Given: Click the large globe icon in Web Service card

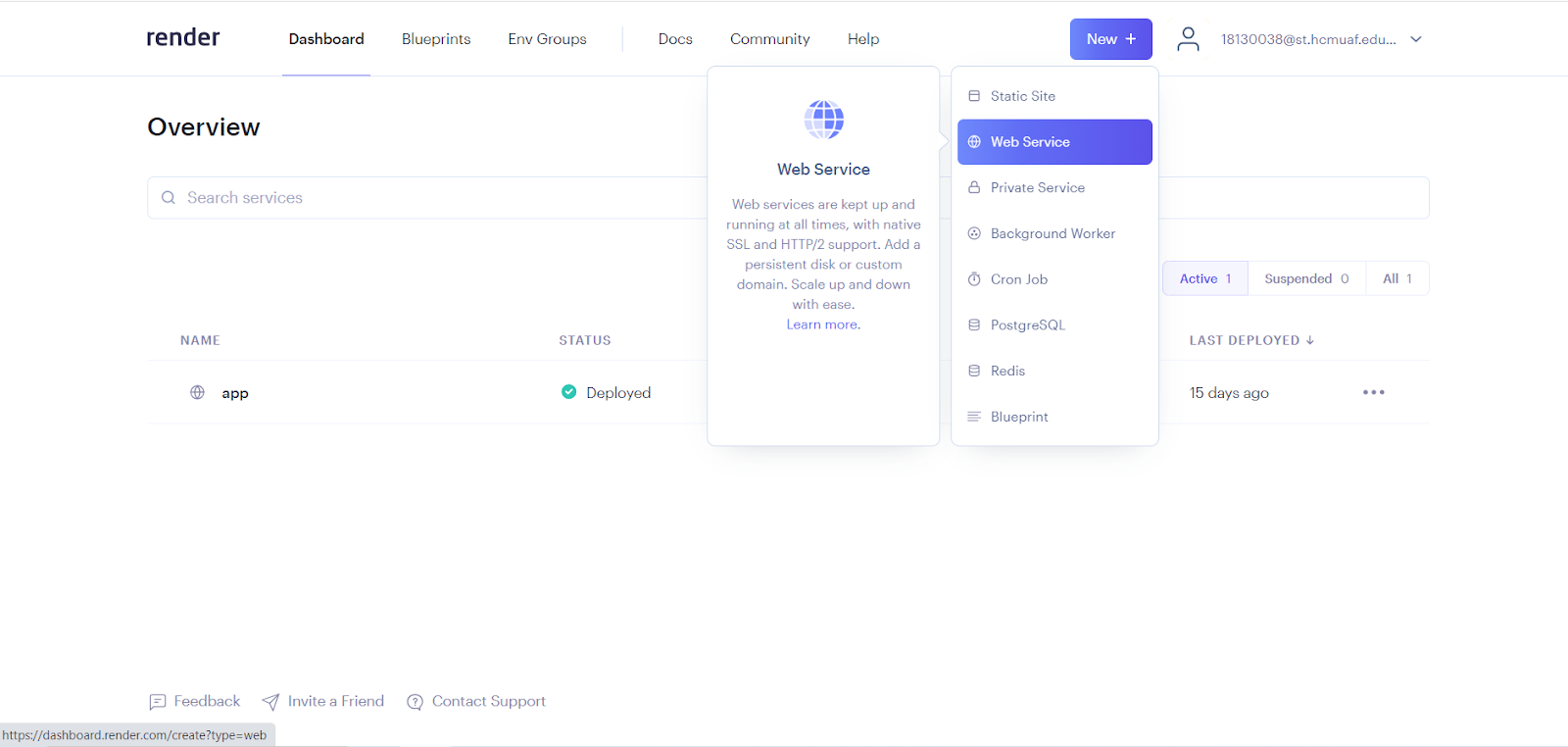Looking at the screenshot, I should 824,120.
